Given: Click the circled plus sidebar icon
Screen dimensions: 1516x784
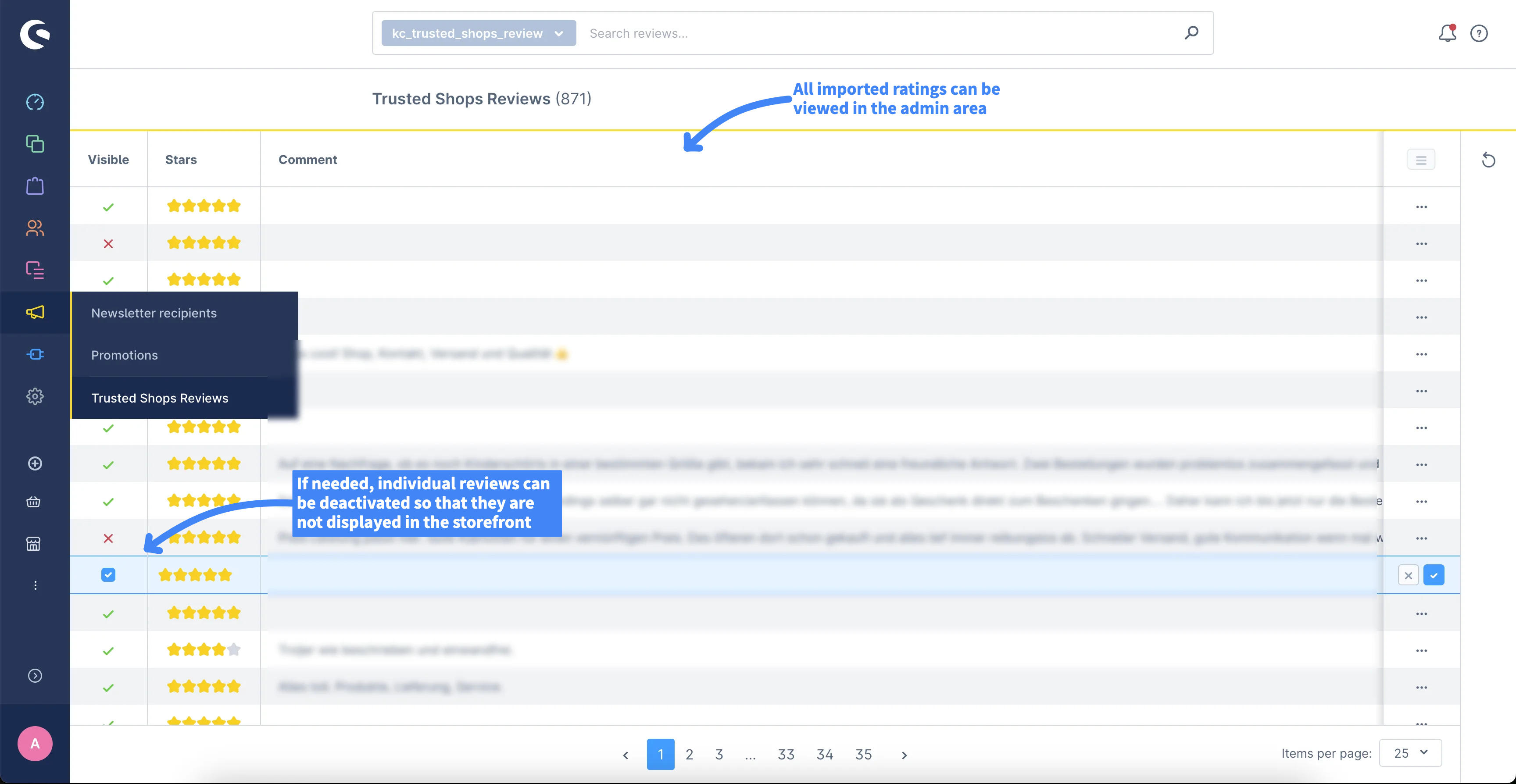Looking at the screenshot, I should tap(35, 463).
